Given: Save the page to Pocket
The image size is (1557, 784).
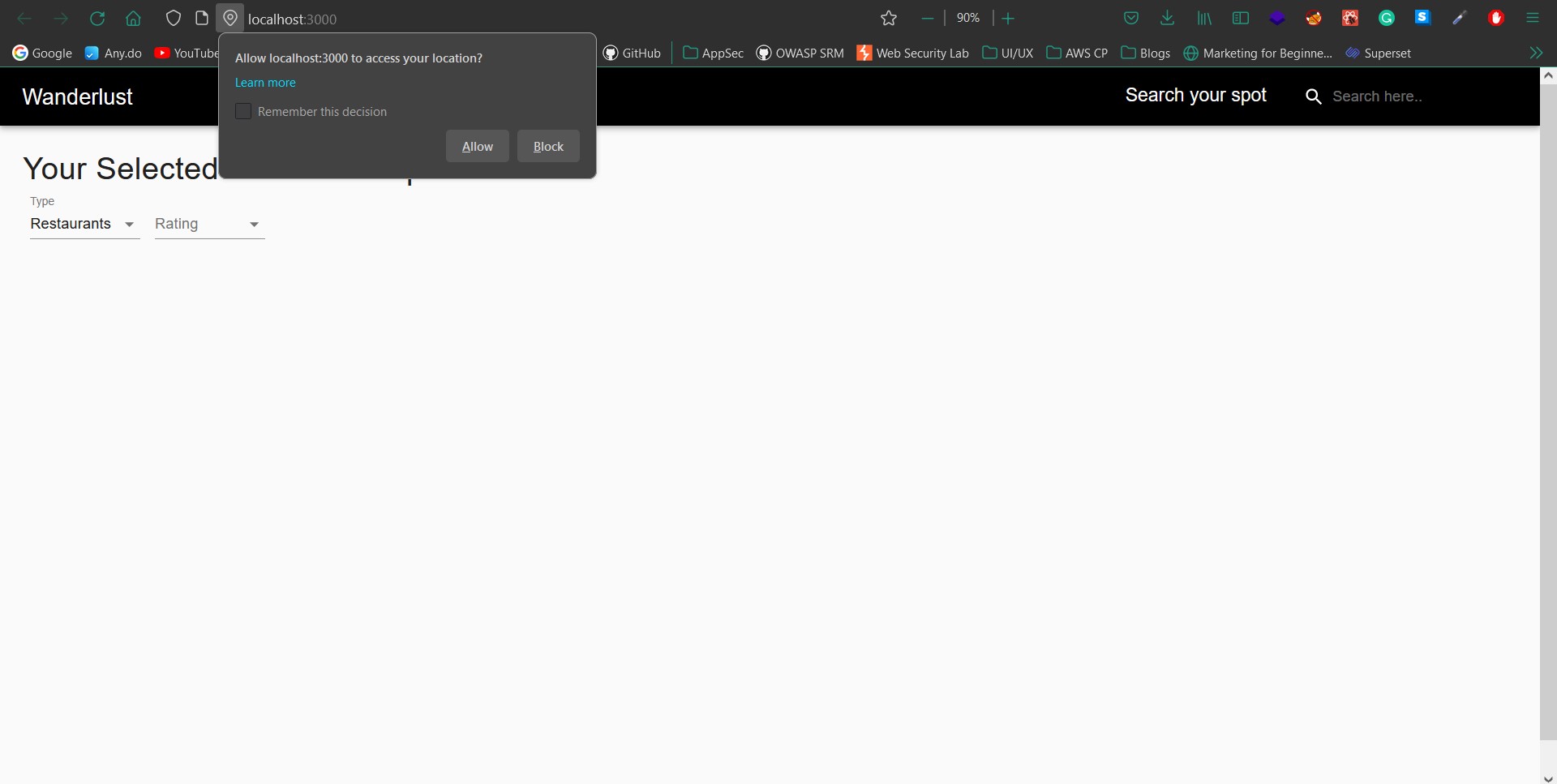Looking at the screenshot, I should tap(1130, 18).
